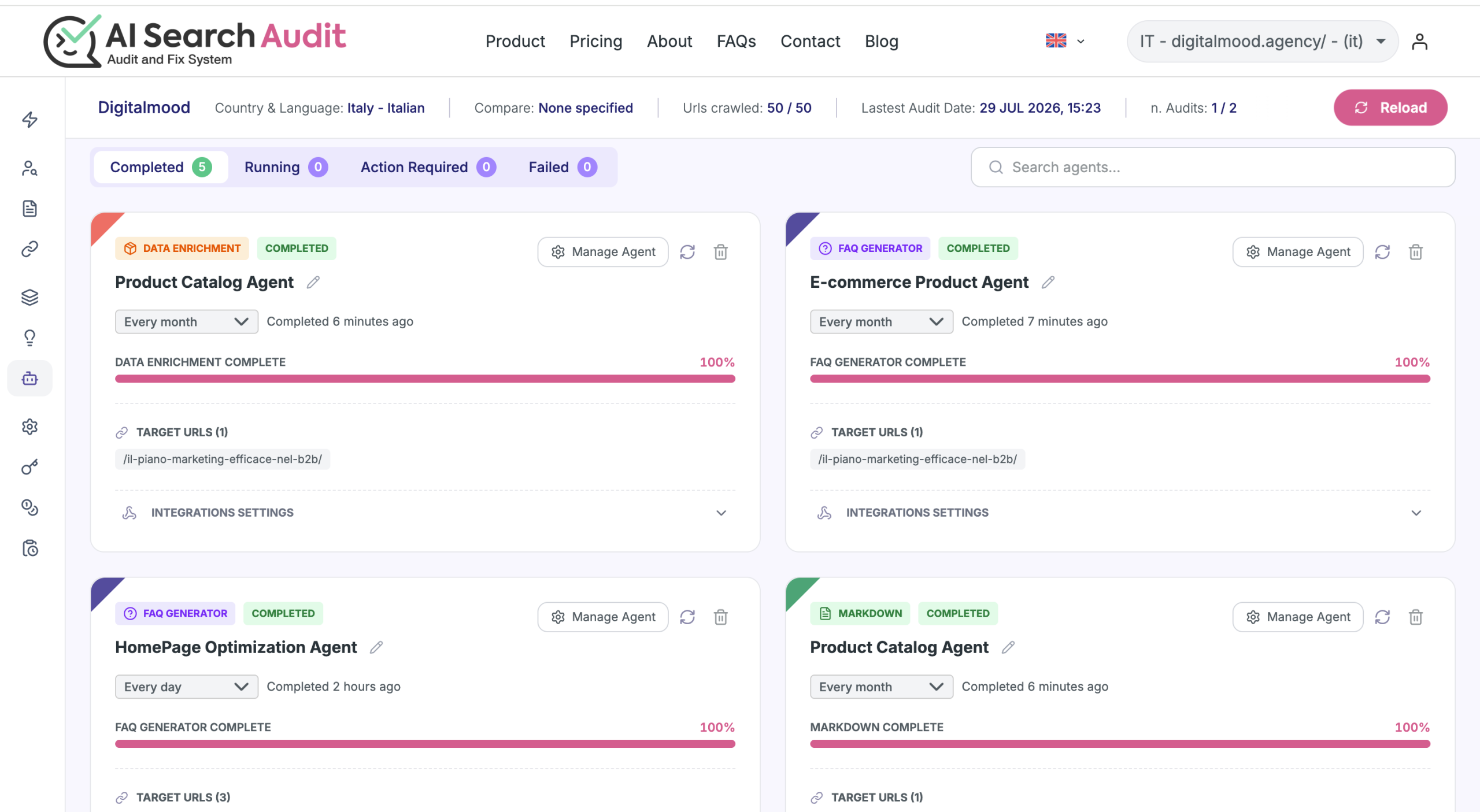Click target URL chip in Data Enrichment card
This screenshot has height=812, width=1480.
pyautogui.click(x=223, y=459)
